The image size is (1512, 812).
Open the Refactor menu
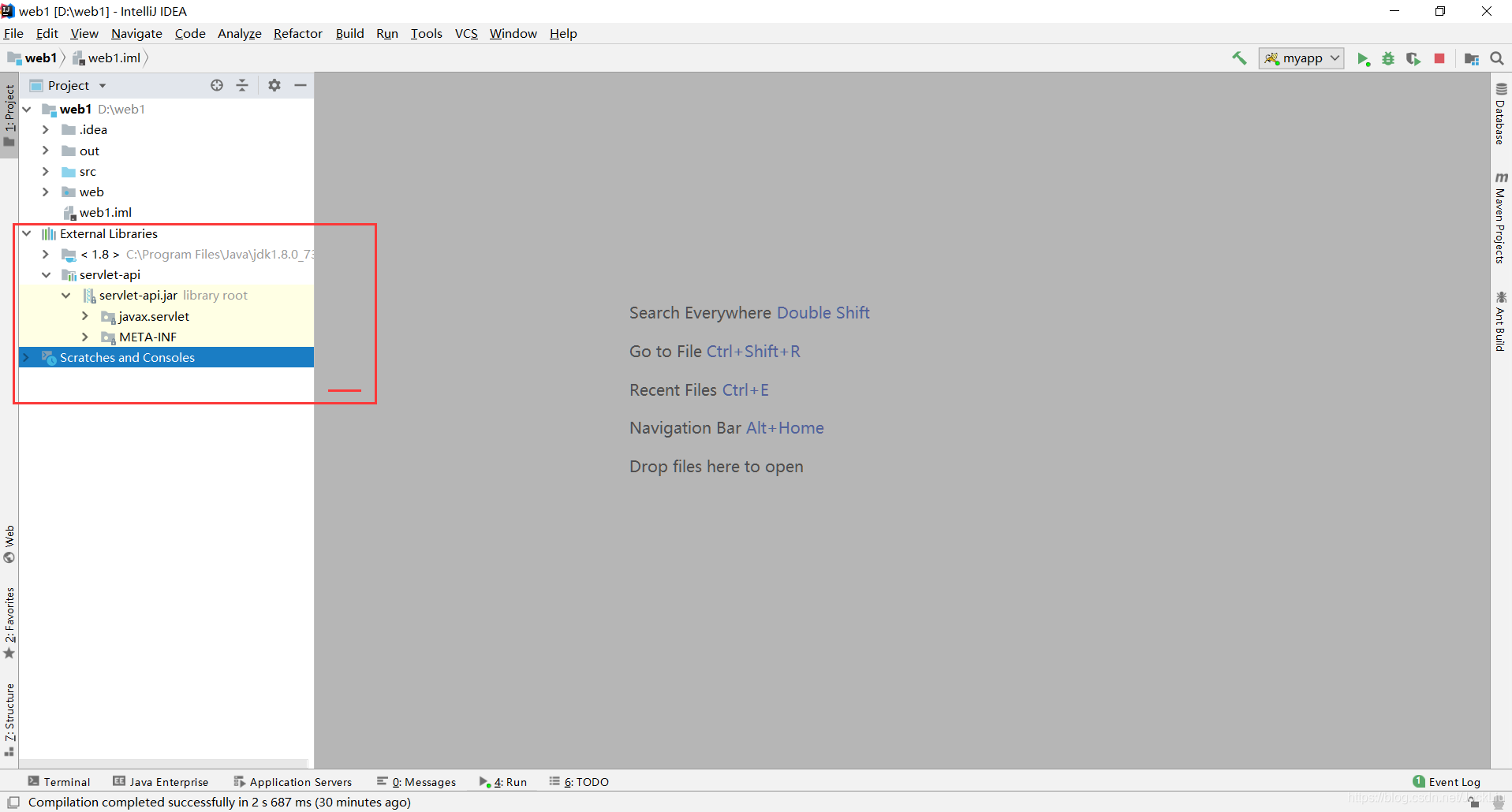click(x=298, y=33)
